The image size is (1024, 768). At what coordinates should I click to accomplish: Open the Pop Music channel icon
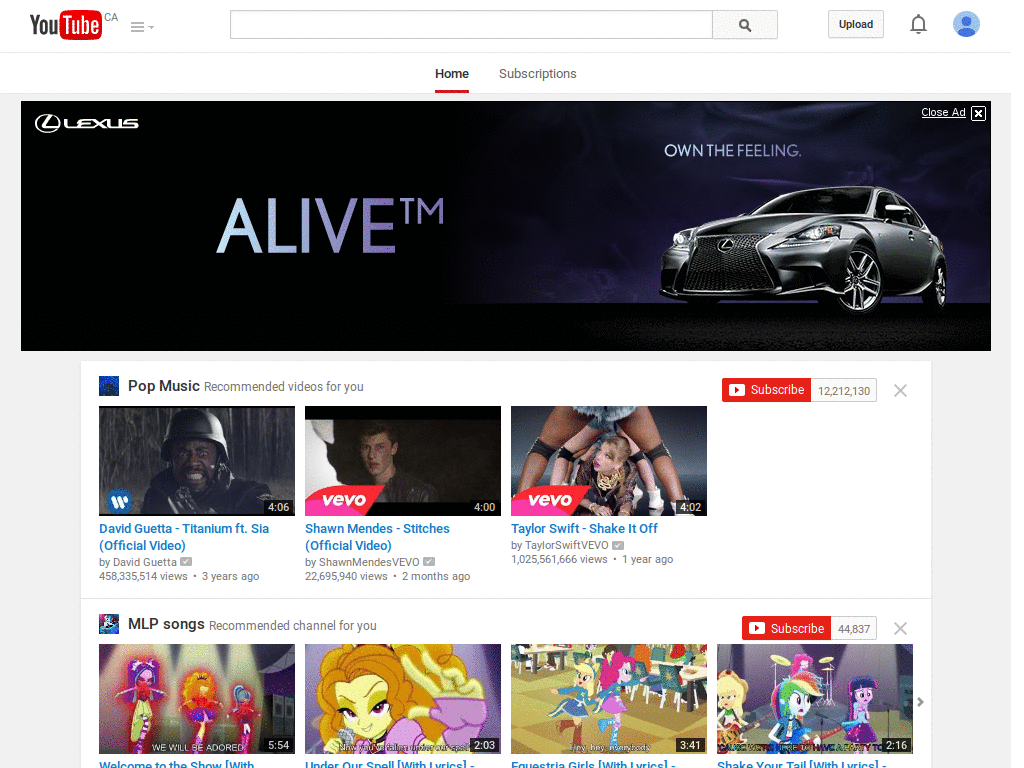109,386
